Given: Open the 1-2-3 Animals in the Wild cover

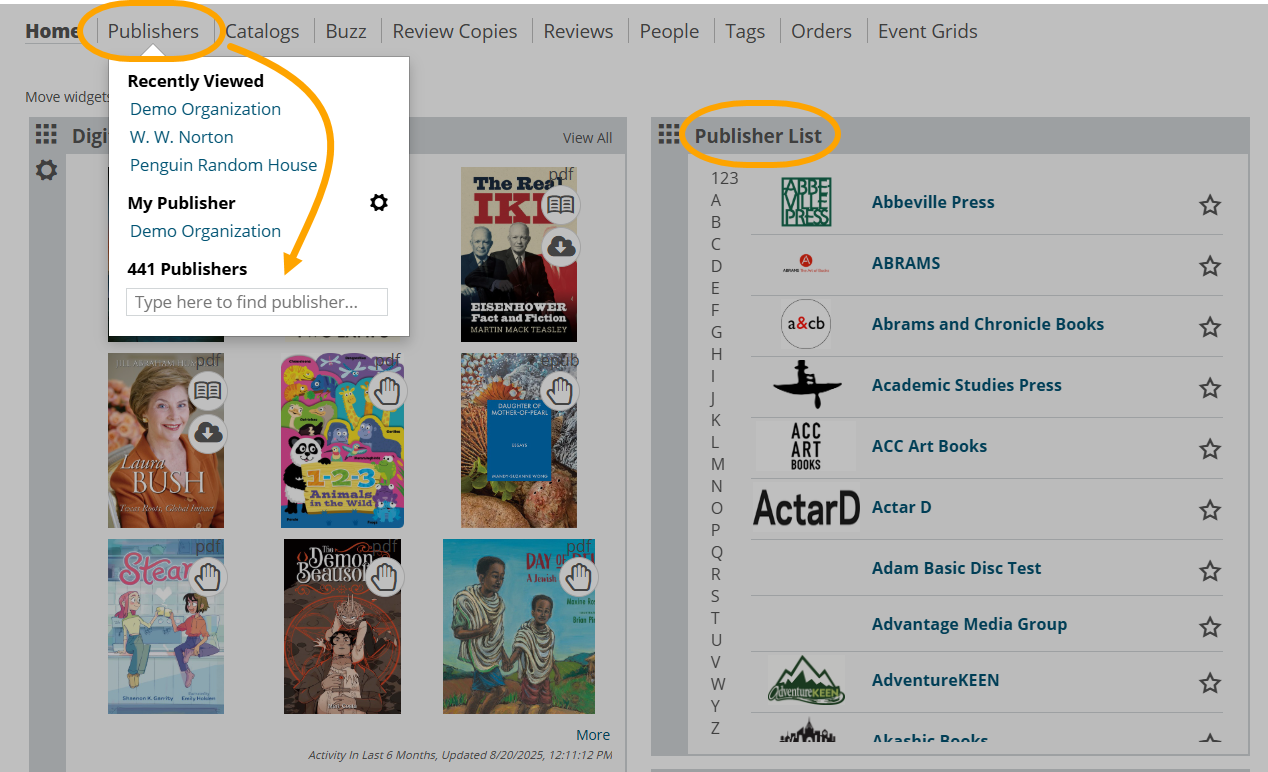Looking at the screenshot, I should click(x=343, y=440).
